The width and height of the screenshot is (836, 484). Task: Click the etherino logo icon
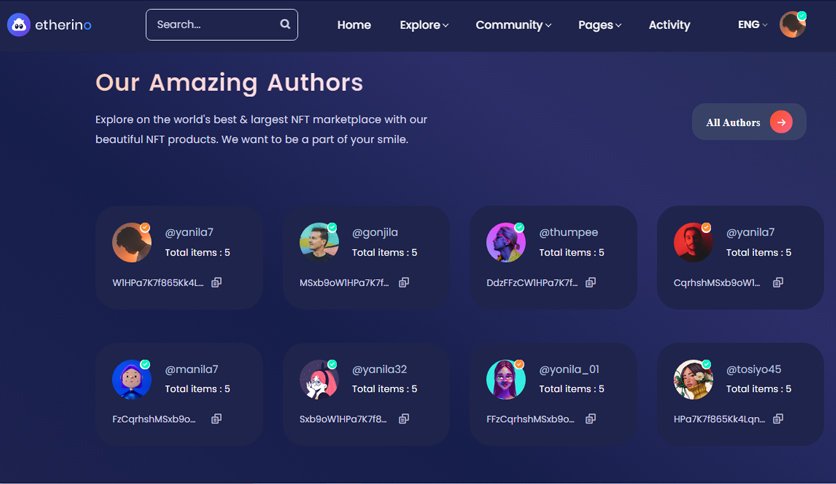pos(19,25)
